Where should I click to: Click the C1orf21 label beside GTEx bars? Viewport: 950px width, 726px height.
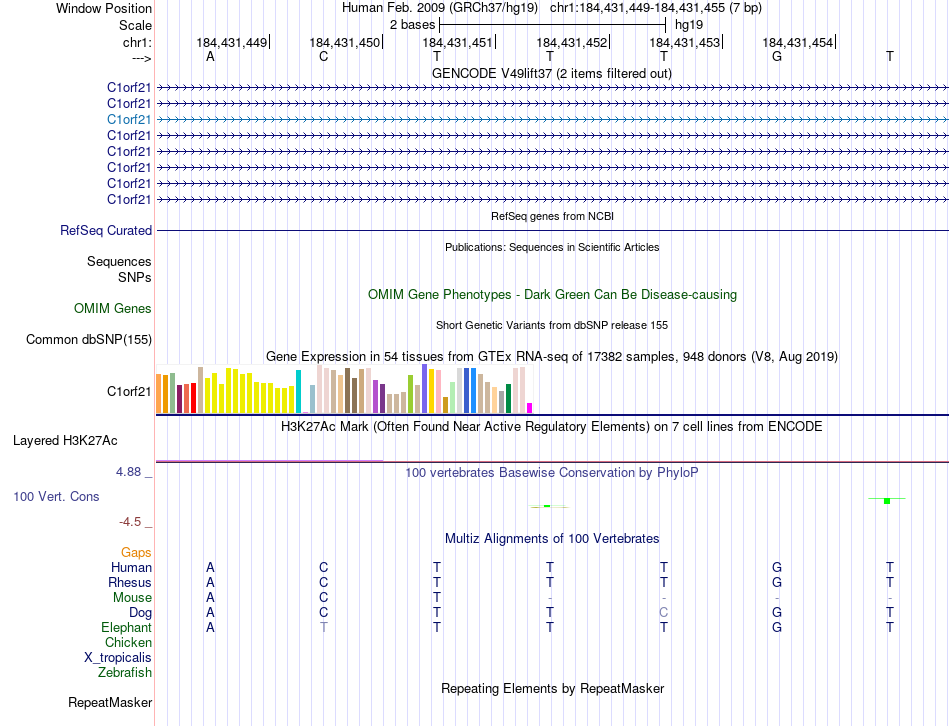point(128,391)
